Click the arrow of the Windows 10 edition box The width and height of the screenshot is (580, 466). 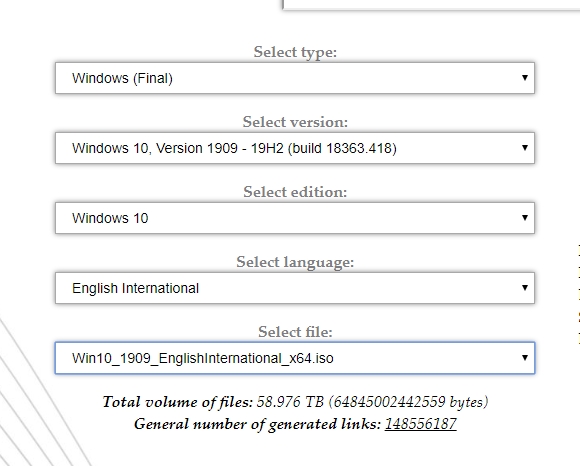point(525,217)
